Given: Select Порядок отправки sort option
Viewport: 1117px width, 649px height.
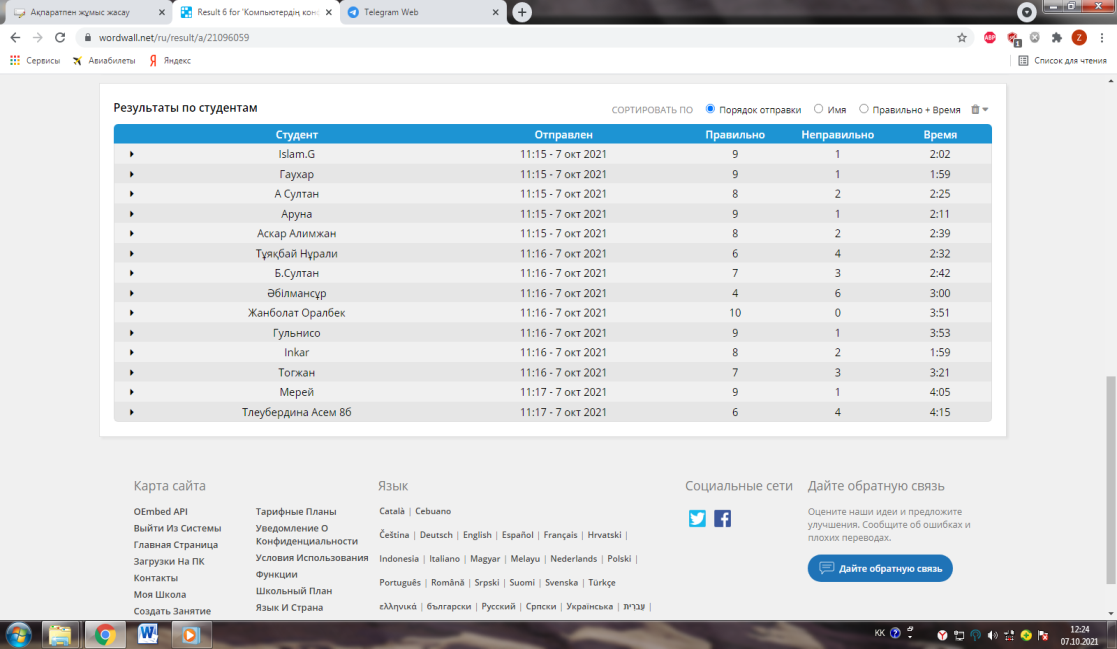Looking at the screenshot, I should (x=710, y=109).
